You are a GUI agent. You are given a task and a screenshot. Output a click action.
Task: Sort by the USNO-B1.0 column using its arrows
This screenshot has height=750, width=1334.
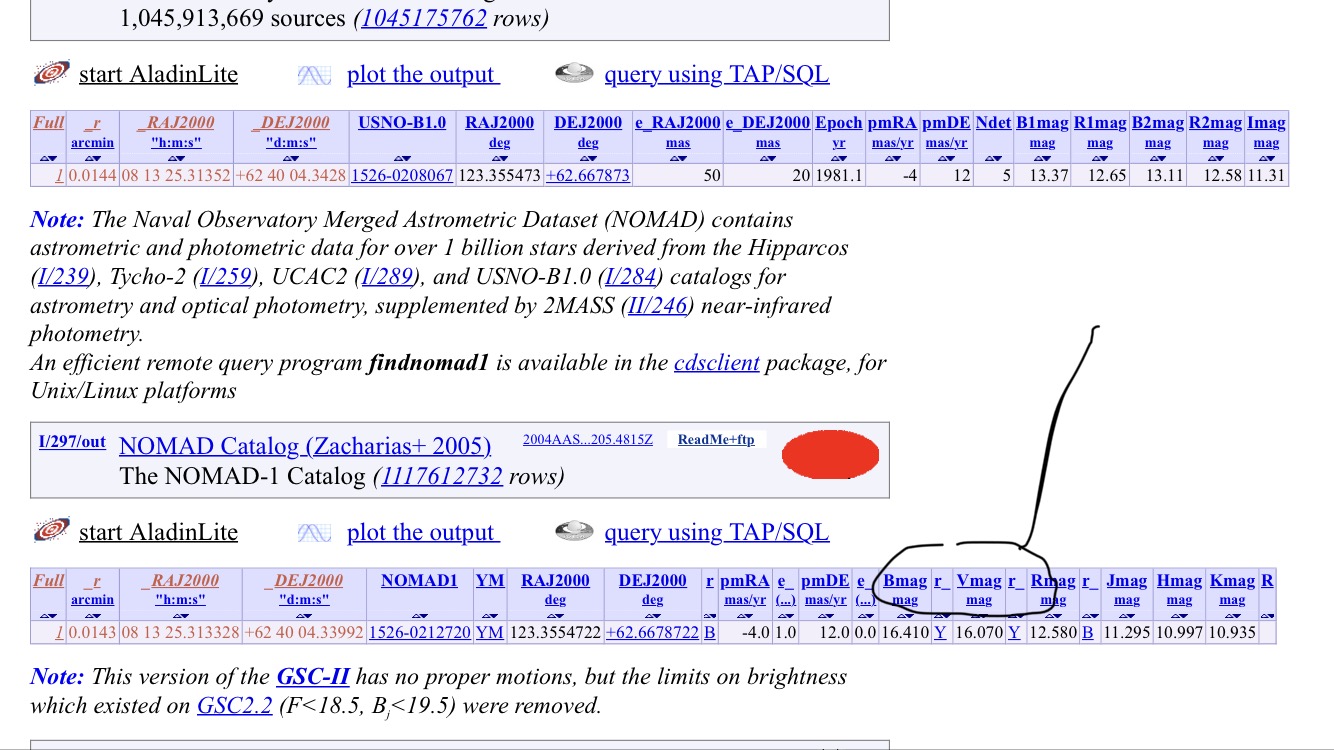point(402,158)
